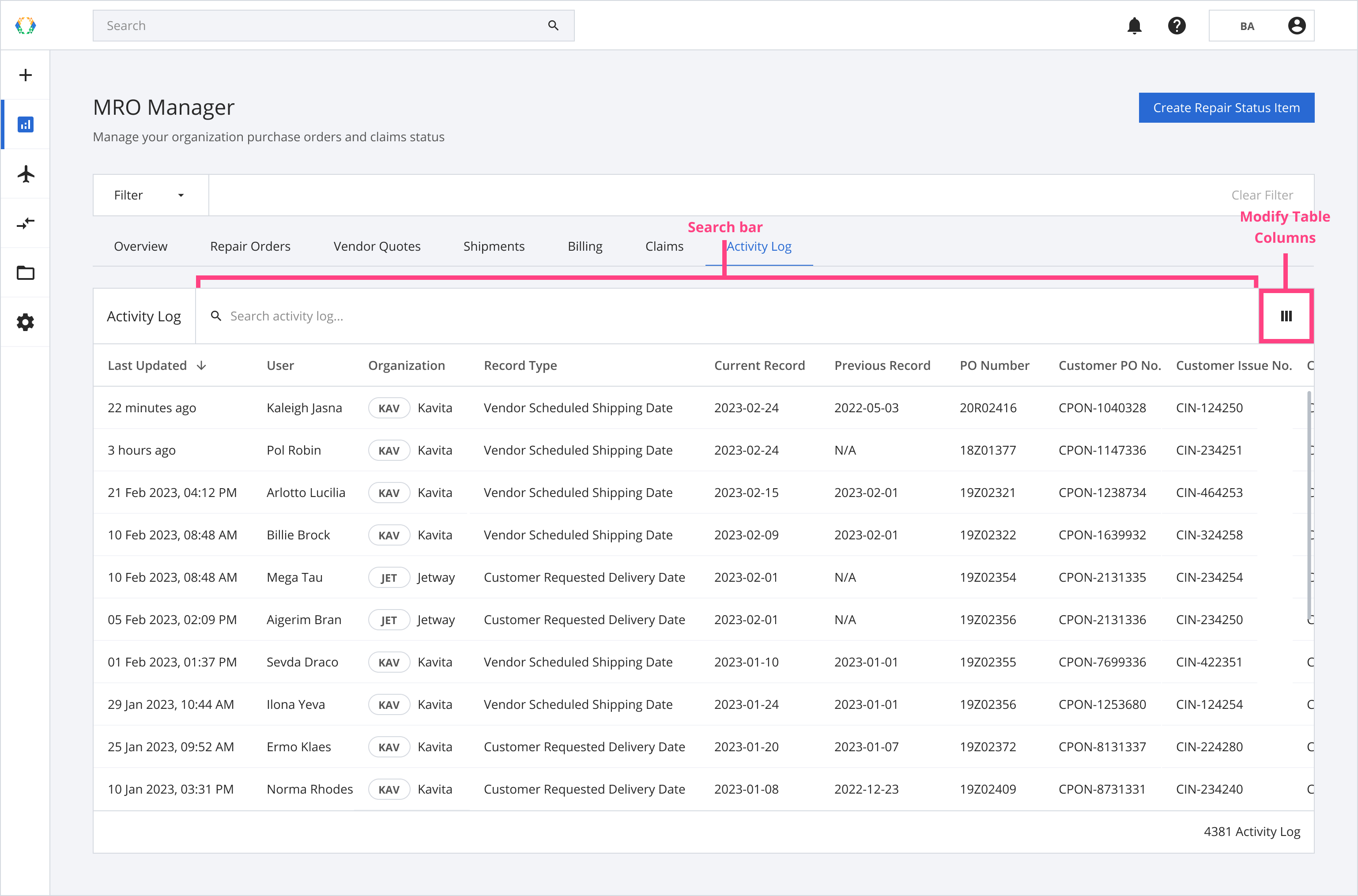Click the top global Search field
Viewport: 1358px width, 896px height.
pos(320,26)
